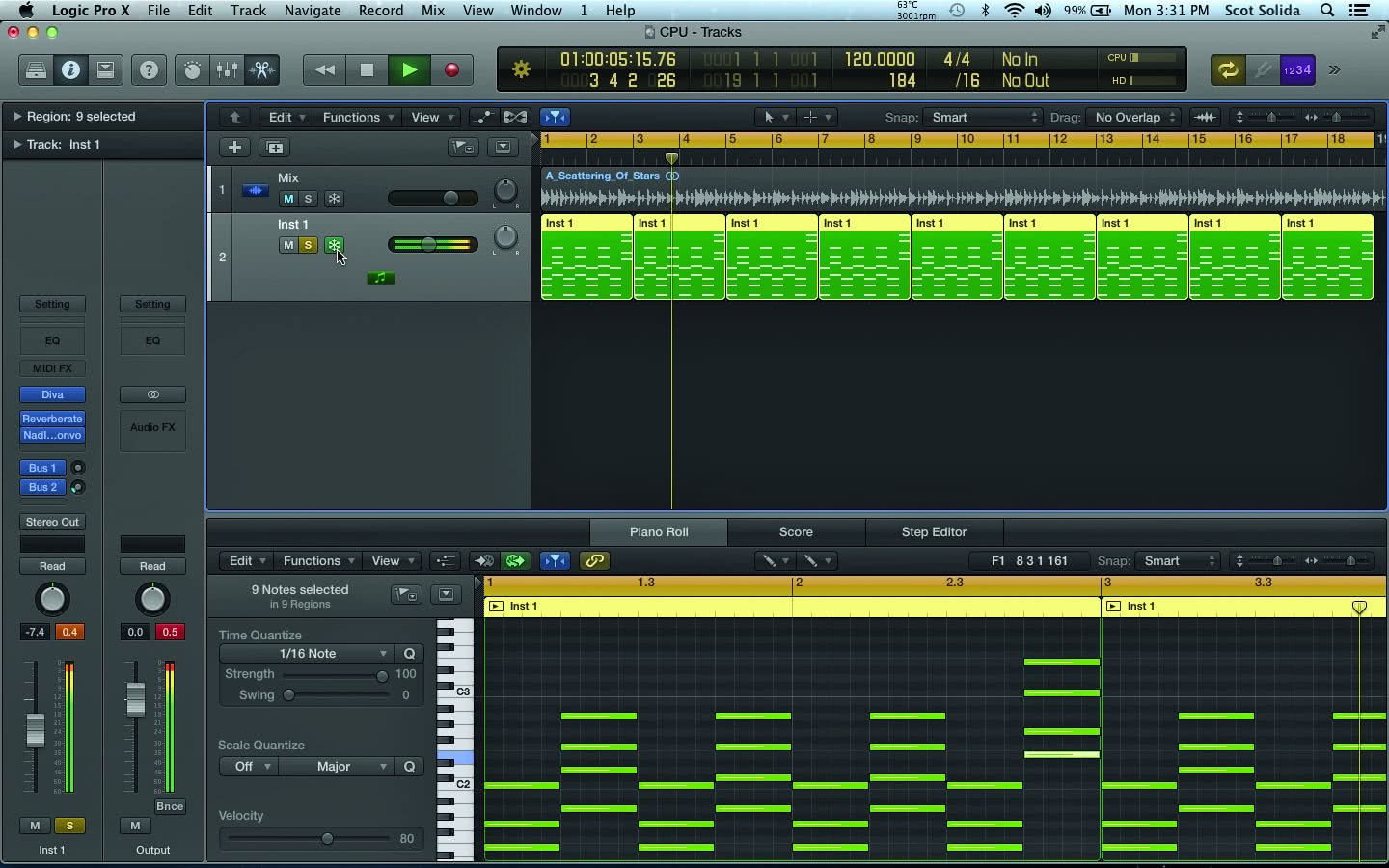Select the A_Scattering_Of_Stars audio region
1389x868 pixels.
pos(963,190)
